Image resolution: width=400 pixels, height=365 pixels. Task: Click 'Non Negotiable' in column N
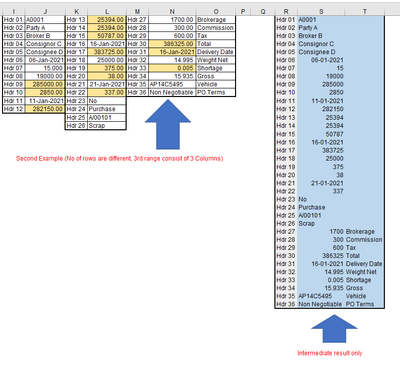[171, 92]
